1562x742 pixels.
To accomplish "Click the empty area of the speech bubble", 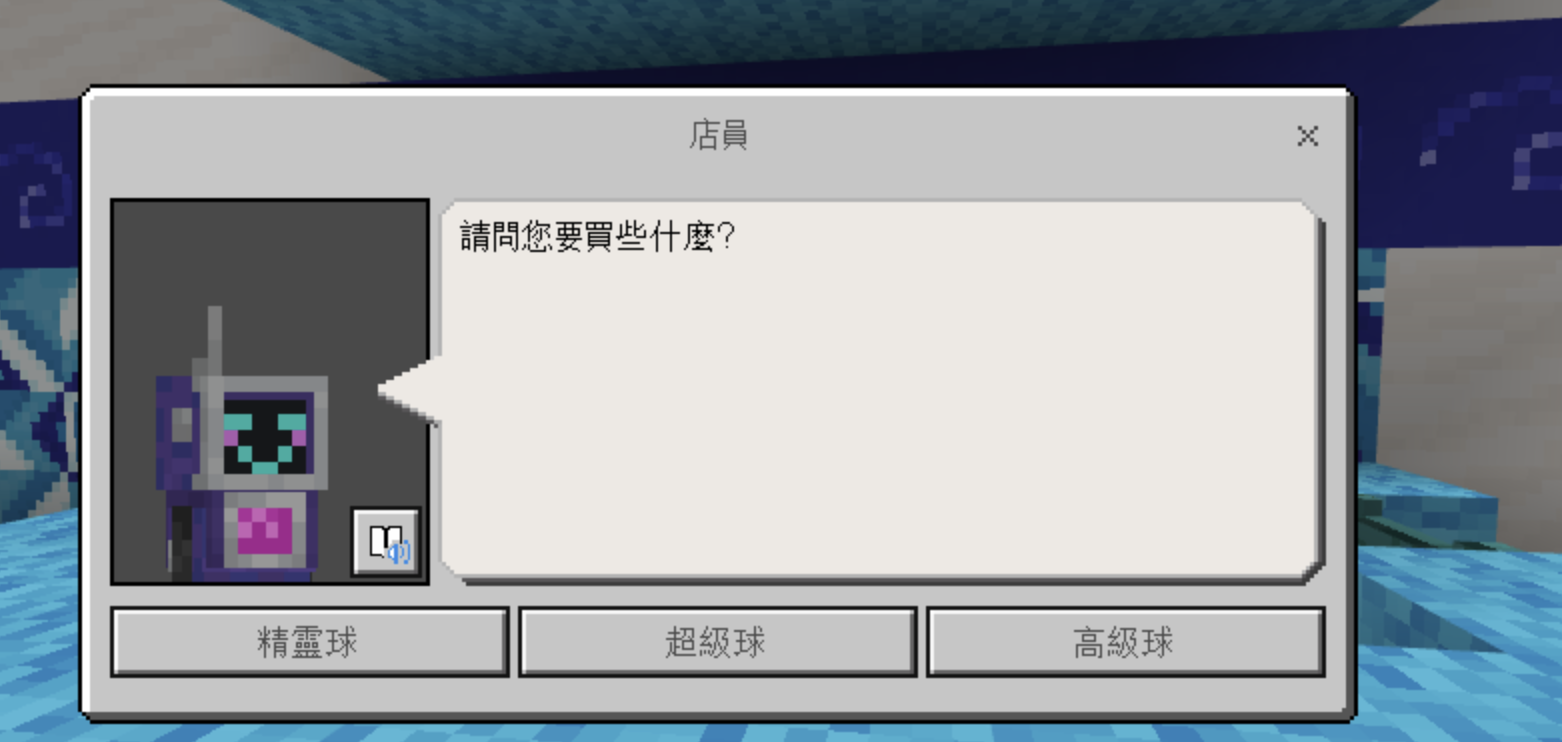I will pos(880,420).
